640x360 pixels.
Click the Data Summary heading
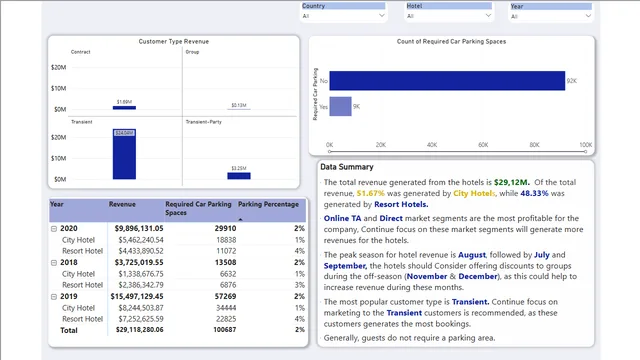[347, 167]
